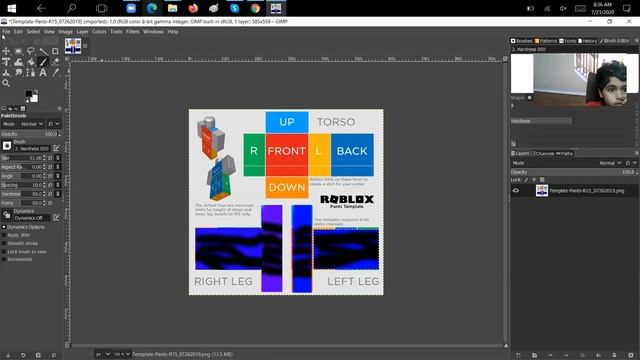Click the dynamics preview button

click(x=7, y=215)
